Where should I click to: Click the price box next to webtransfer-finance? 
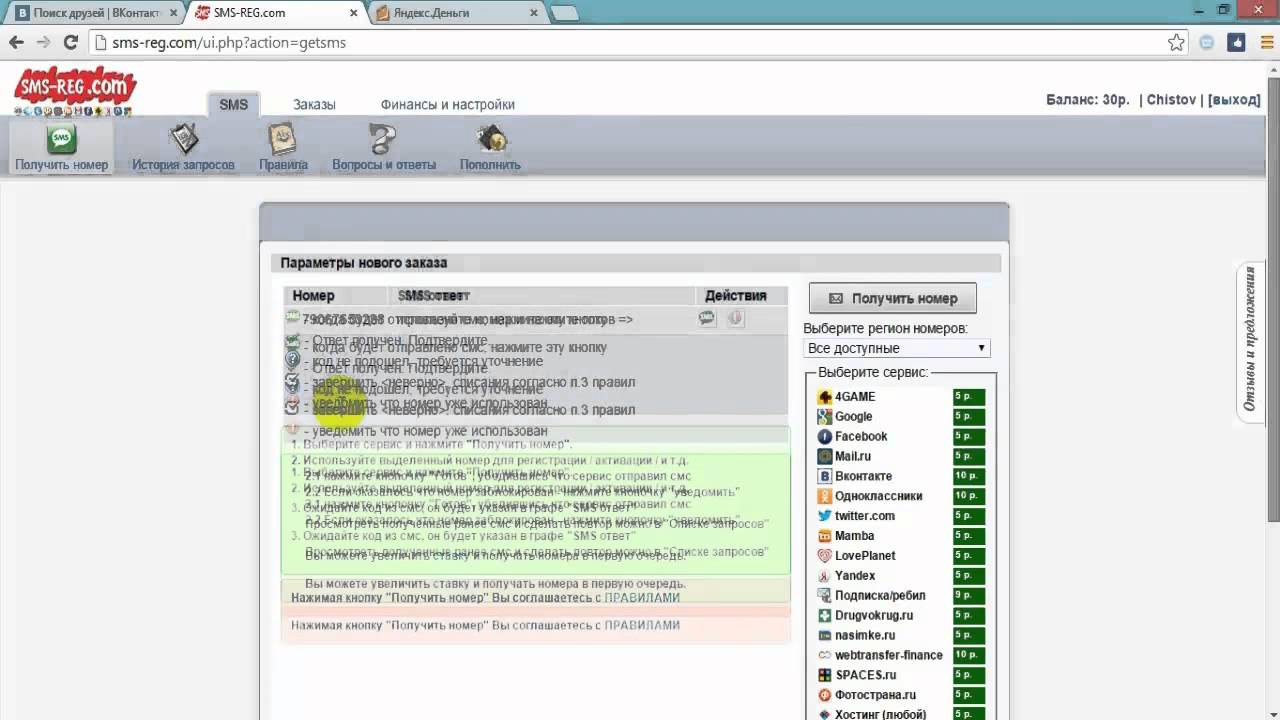click(969, 655)
